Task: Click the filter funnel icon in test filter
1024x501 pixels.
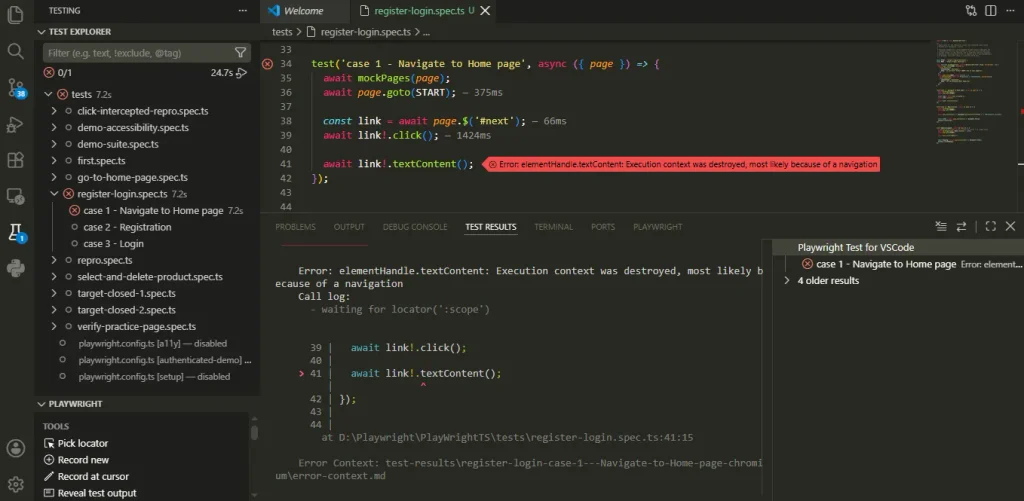Action: [x=240, y=53]
